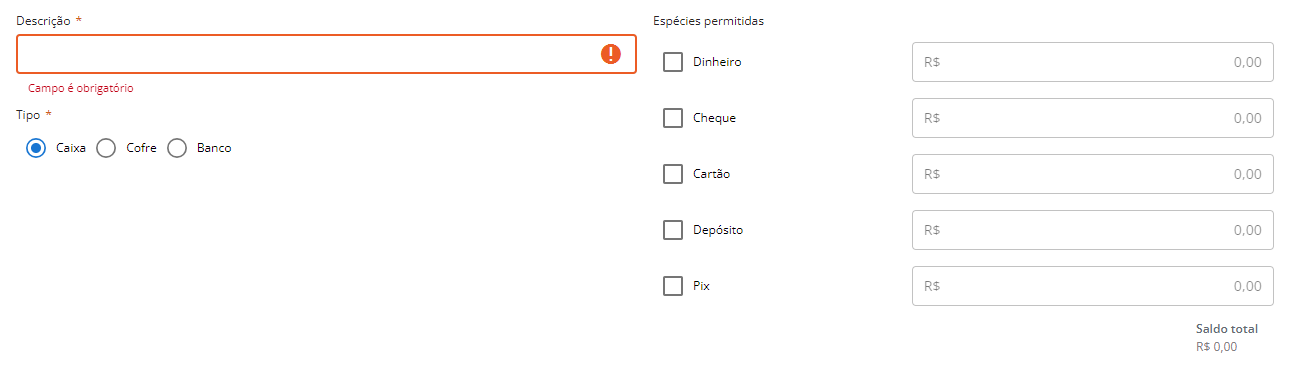Select the Caixa radio button

37,148
